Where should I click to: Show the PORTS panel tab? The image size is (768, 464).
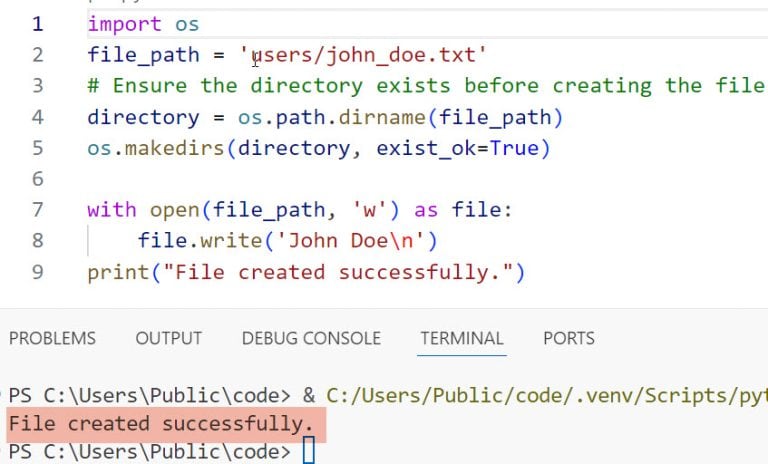pyautogui.click(x=569, y=338)
